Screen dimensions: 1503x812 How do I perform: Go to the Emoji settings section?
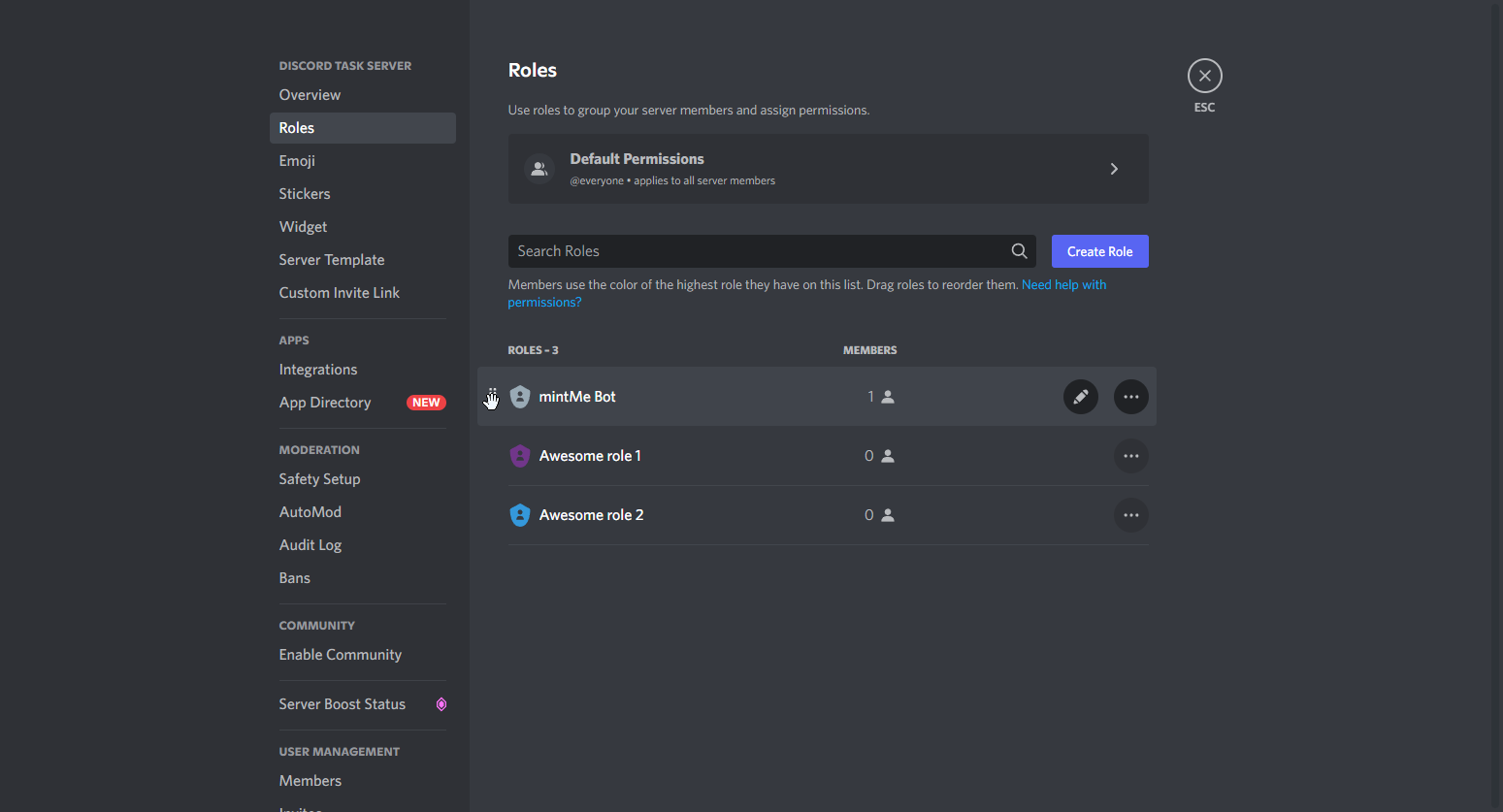[x=297, y=161]
